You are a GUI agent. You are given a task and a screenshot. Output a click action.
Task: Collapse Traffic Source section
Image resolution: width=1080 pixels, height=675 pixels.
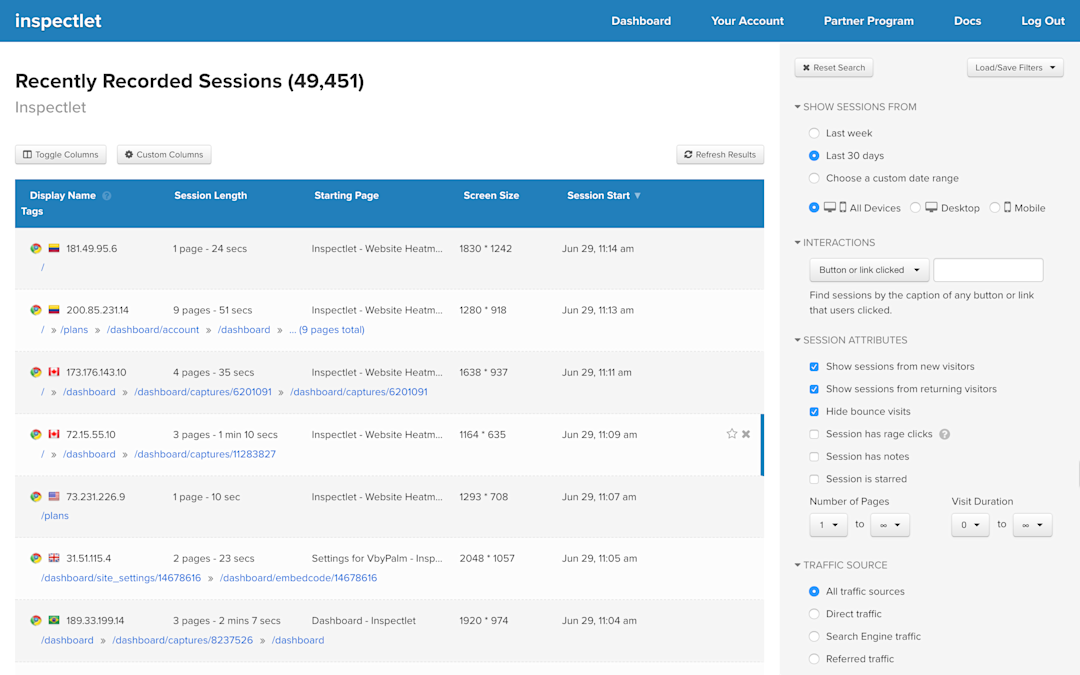[841, 565]
